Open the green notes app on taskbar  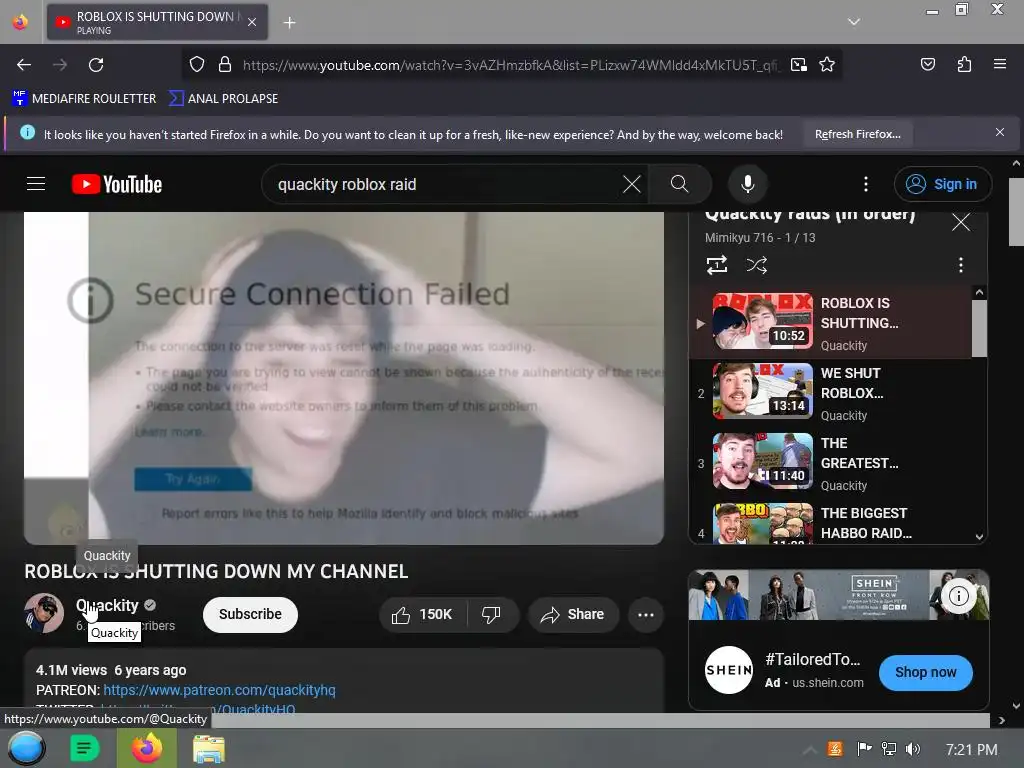coord(84,748)
